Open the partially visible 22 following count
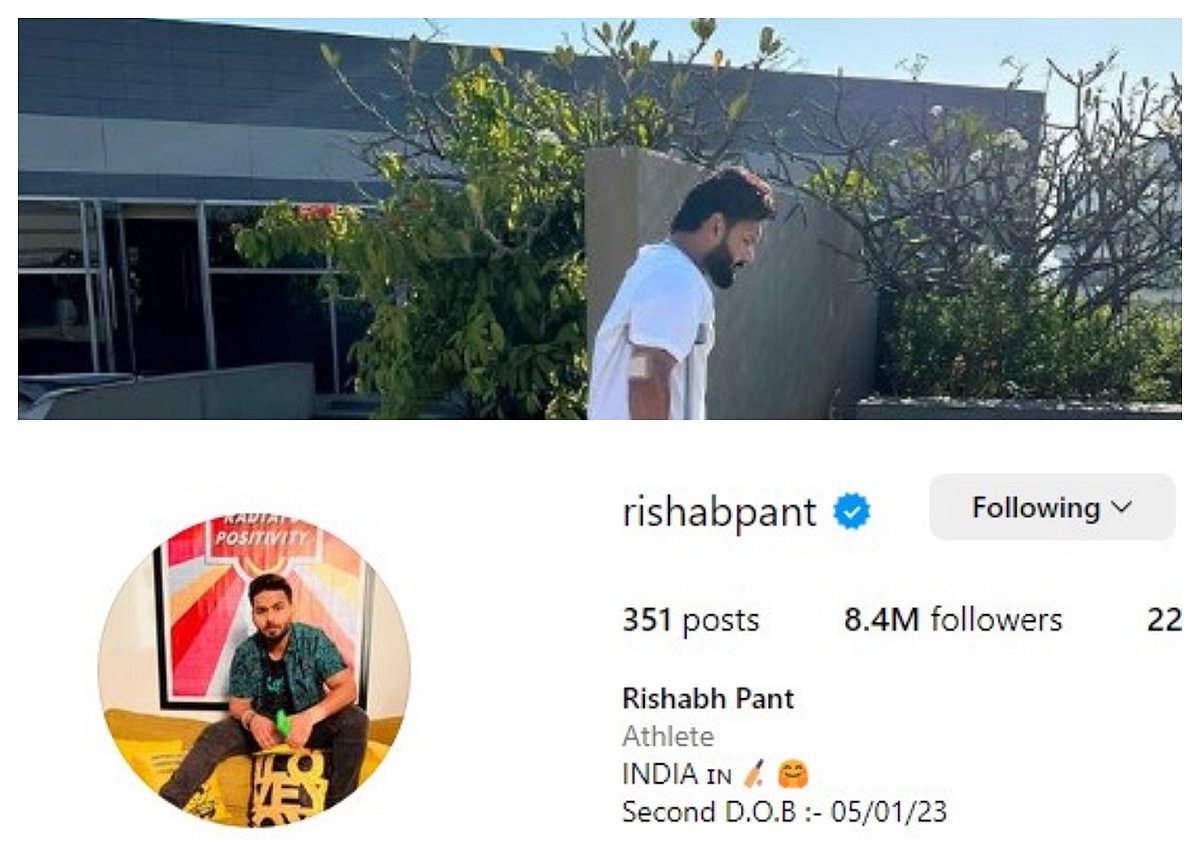1200x857 pixels. 1164,620
